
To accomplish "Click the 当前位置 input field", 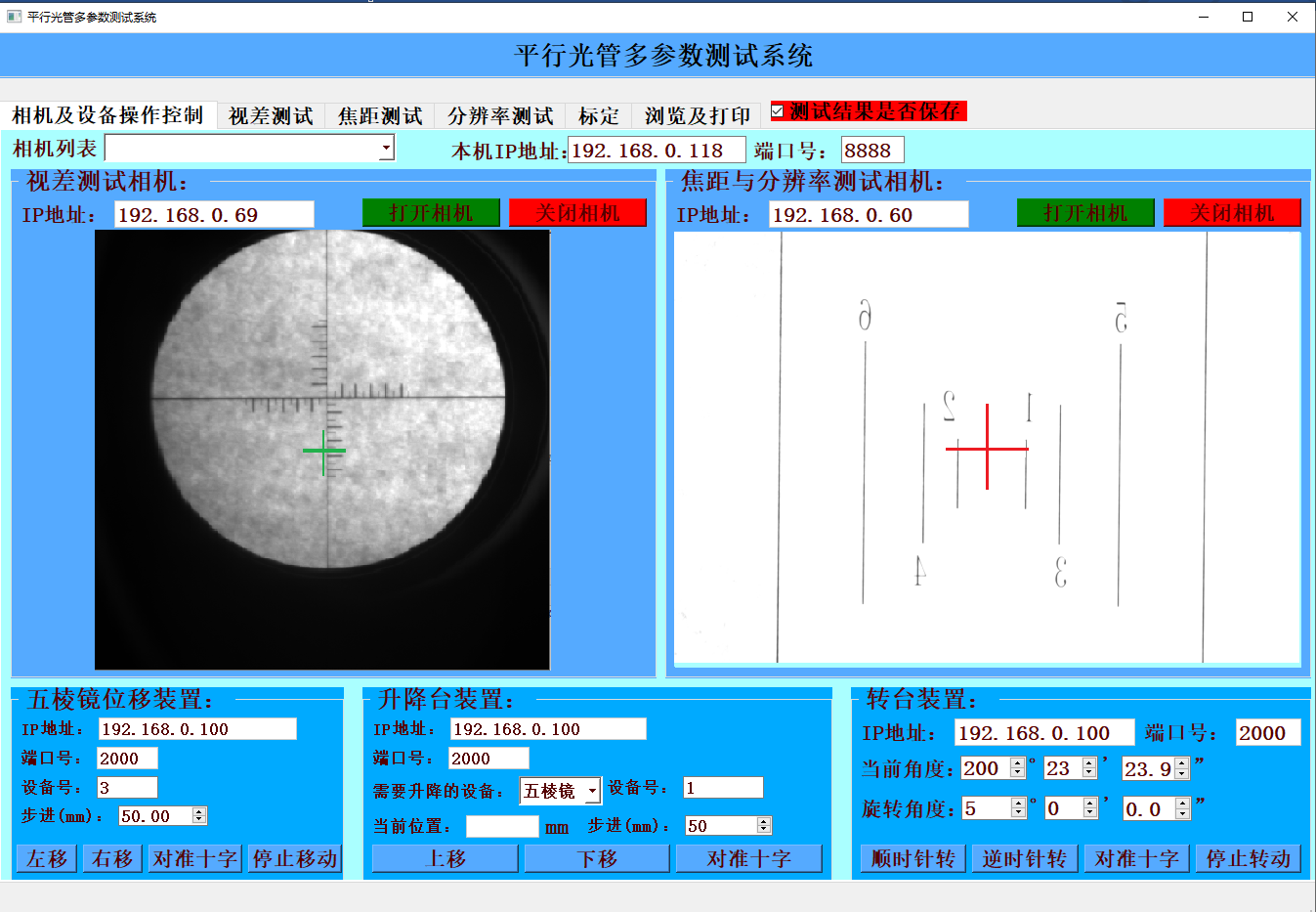I will click(x=502, y=827).
